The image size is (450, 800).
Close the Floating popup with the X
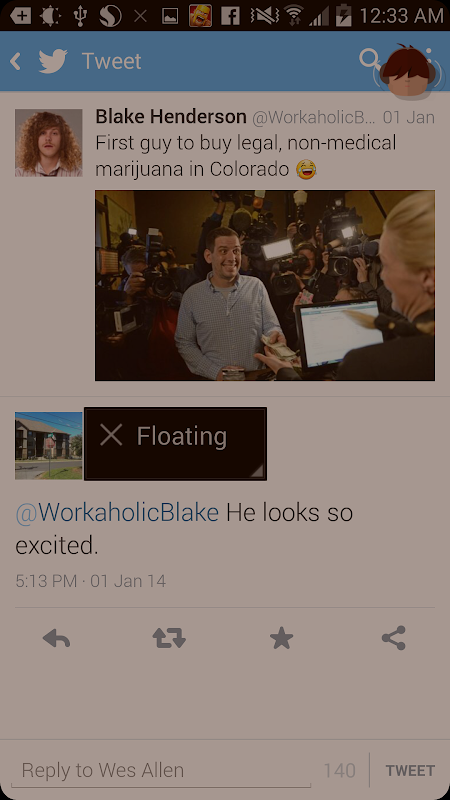click(x=111, y=435)
